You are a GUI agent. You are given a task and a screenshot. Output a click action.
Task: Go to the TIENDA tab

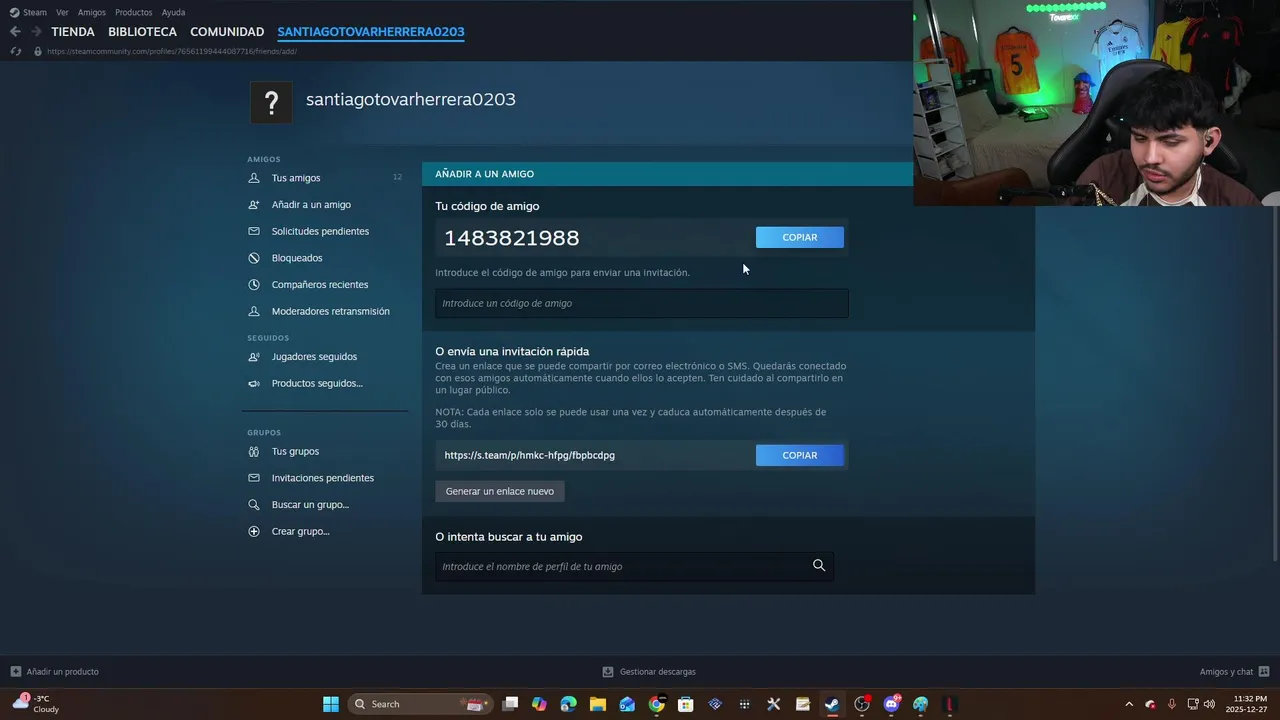(x=73, y=32)
